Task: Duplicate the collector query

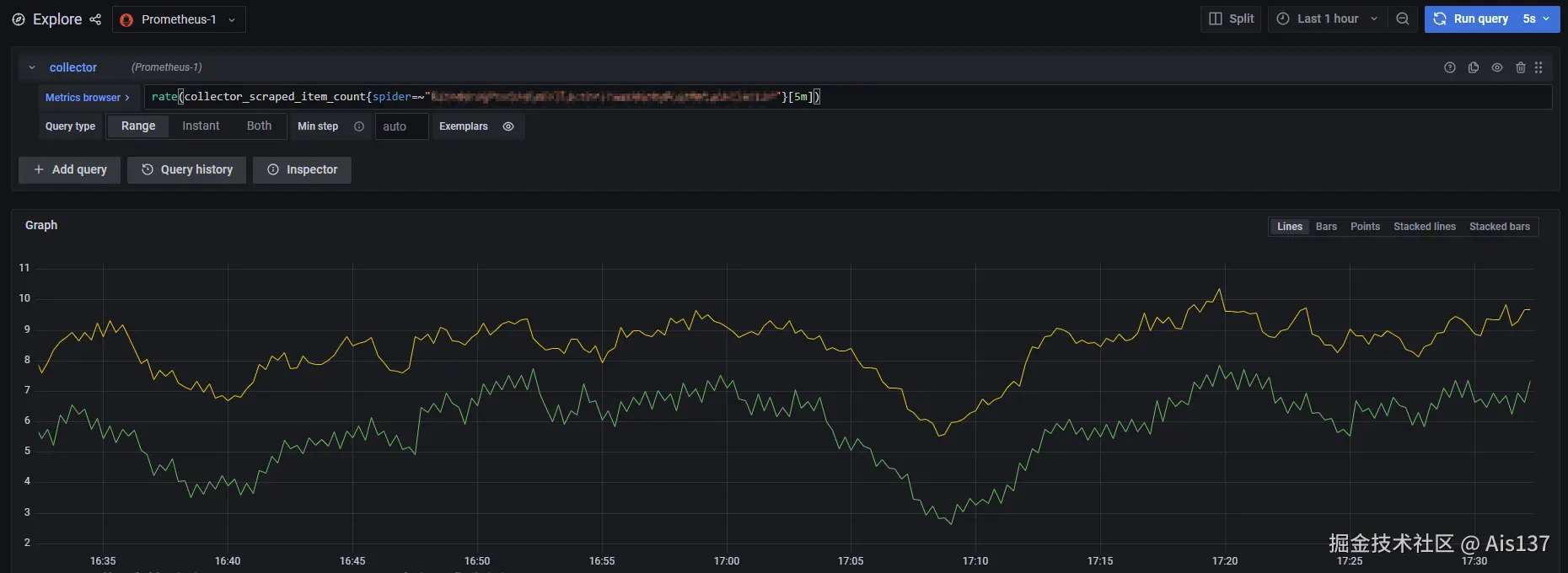Action: [x=1474, y=67]
